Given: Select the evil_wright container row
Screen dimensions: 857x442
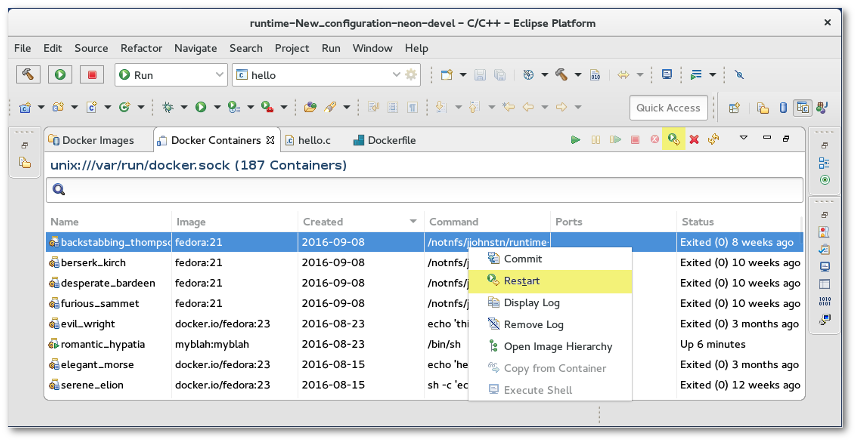Looking at the screenshot, I should click(424, 324).
